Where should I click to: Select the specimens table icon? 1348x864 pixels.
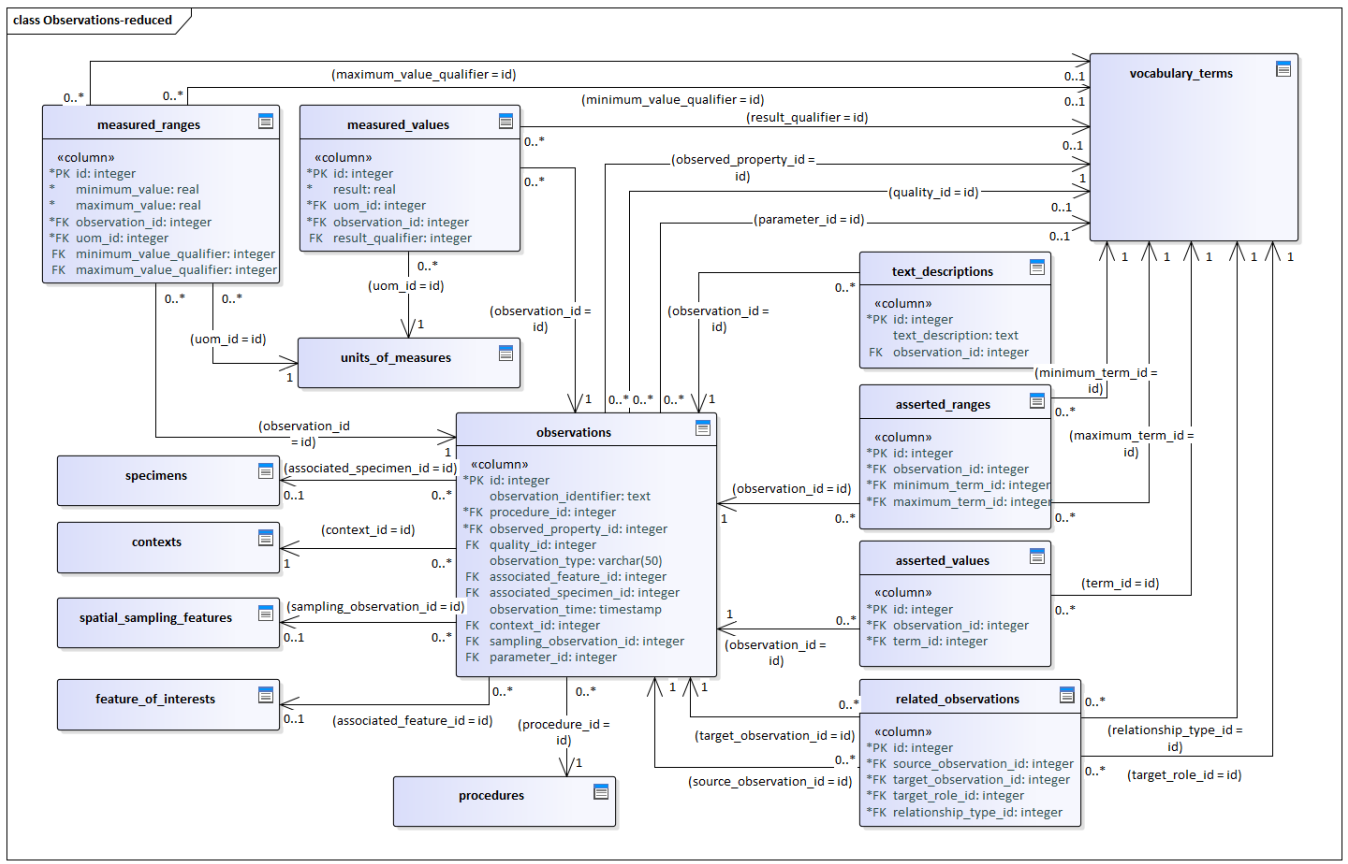click(x=266, y=471)
